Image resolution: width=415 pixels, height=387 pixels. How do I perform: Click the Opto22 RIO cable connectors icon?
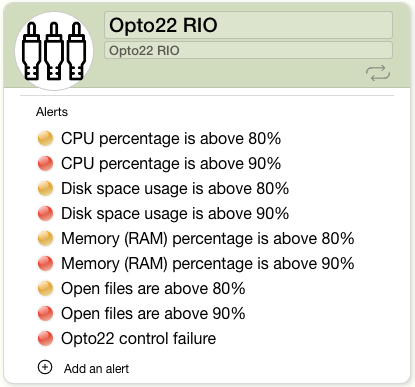click(54, 51)
